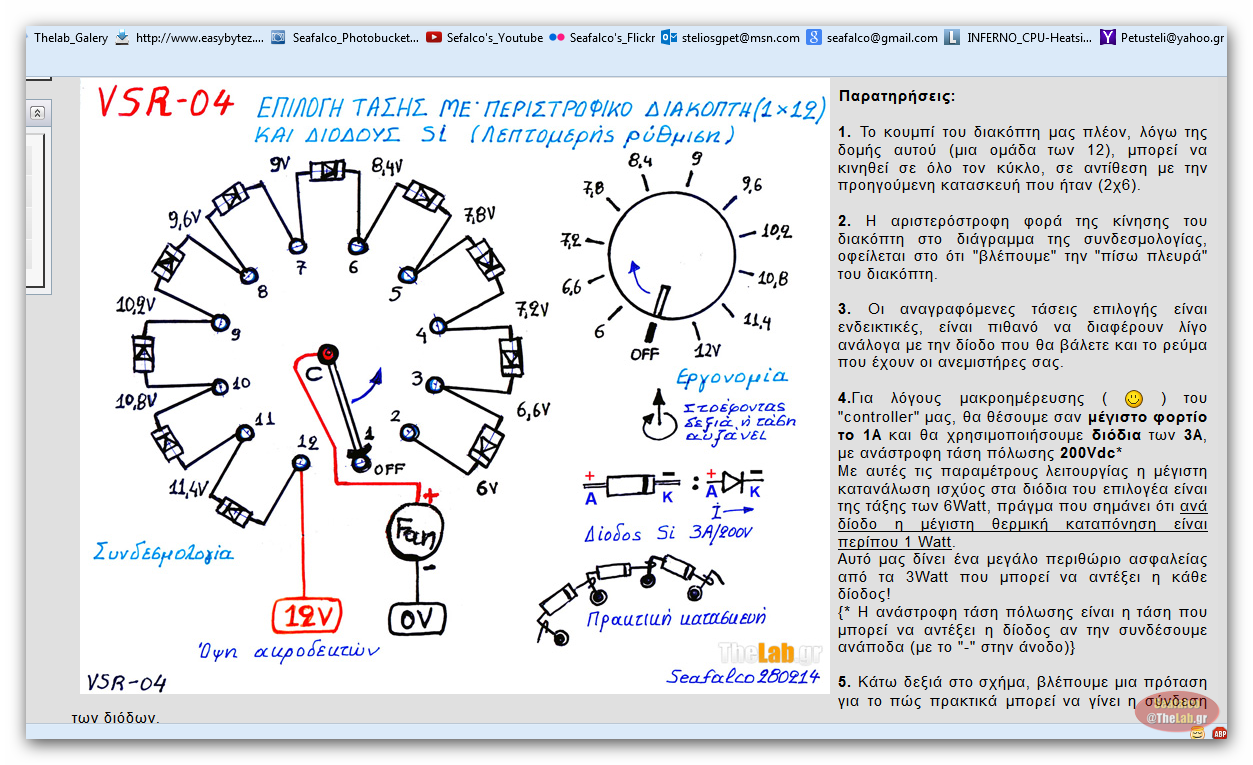This screenshot has width=1253, height=765.
Task: Click the yellow smiley inside paragraph 4
Action: [x=1133, y=398]
